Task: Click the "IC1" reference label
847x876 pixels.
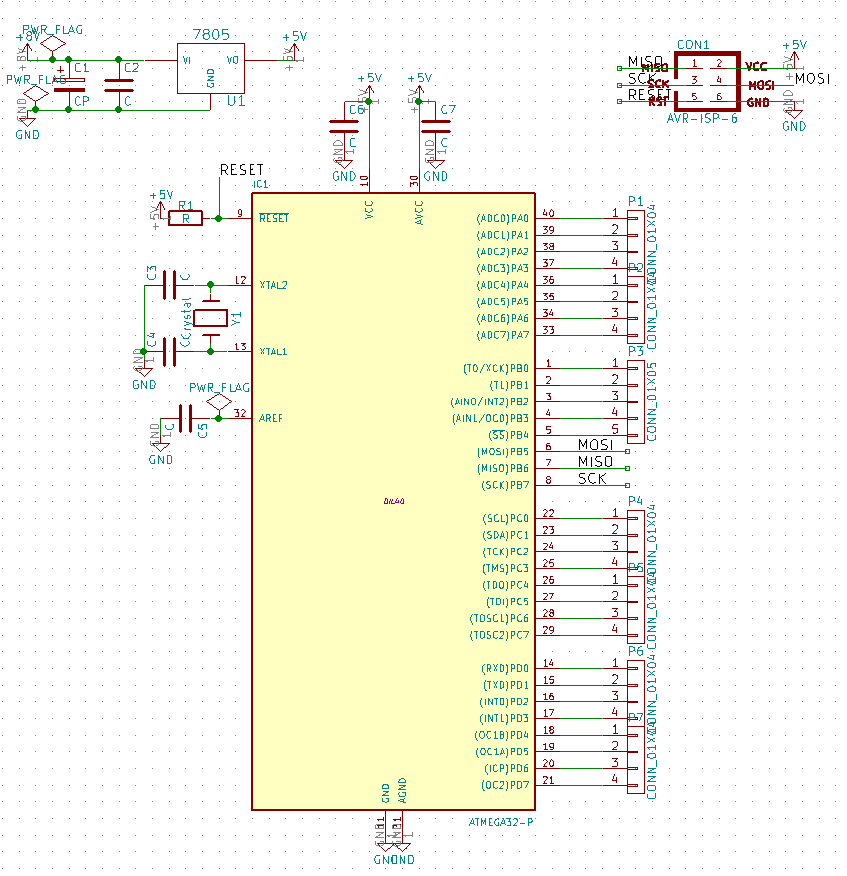Action: [260, 185]
